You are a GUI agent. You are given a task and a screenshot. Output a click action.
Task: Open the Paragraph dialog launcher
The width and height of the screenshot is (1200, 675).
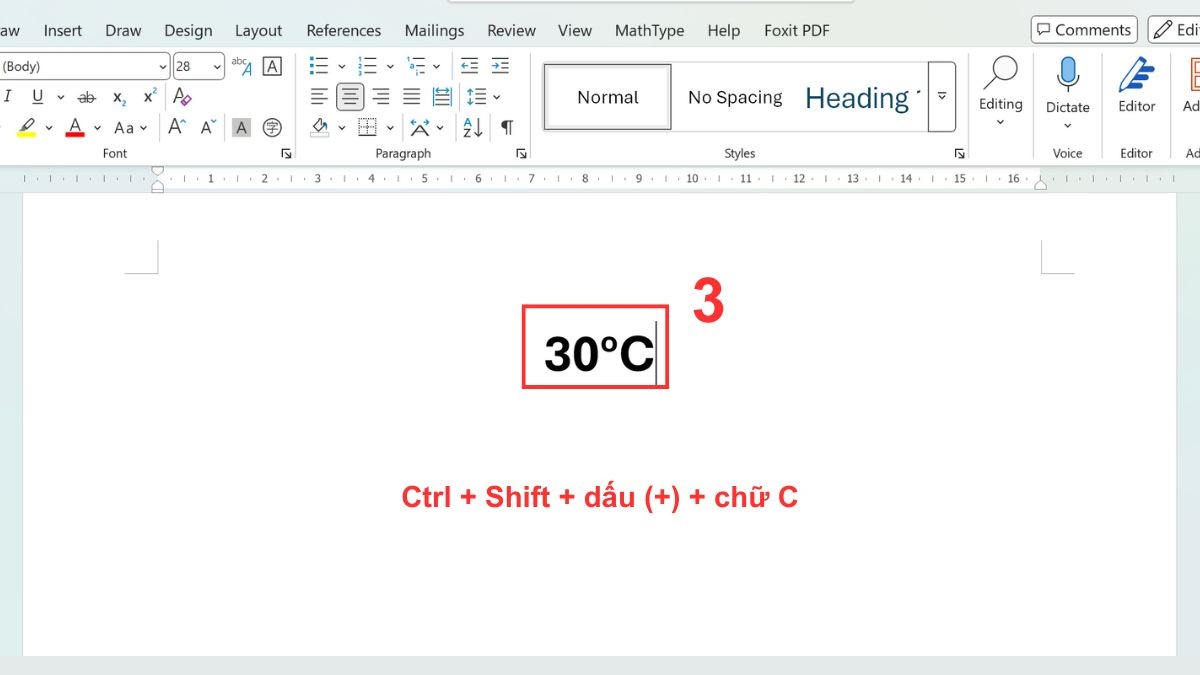tap(521, 154)
